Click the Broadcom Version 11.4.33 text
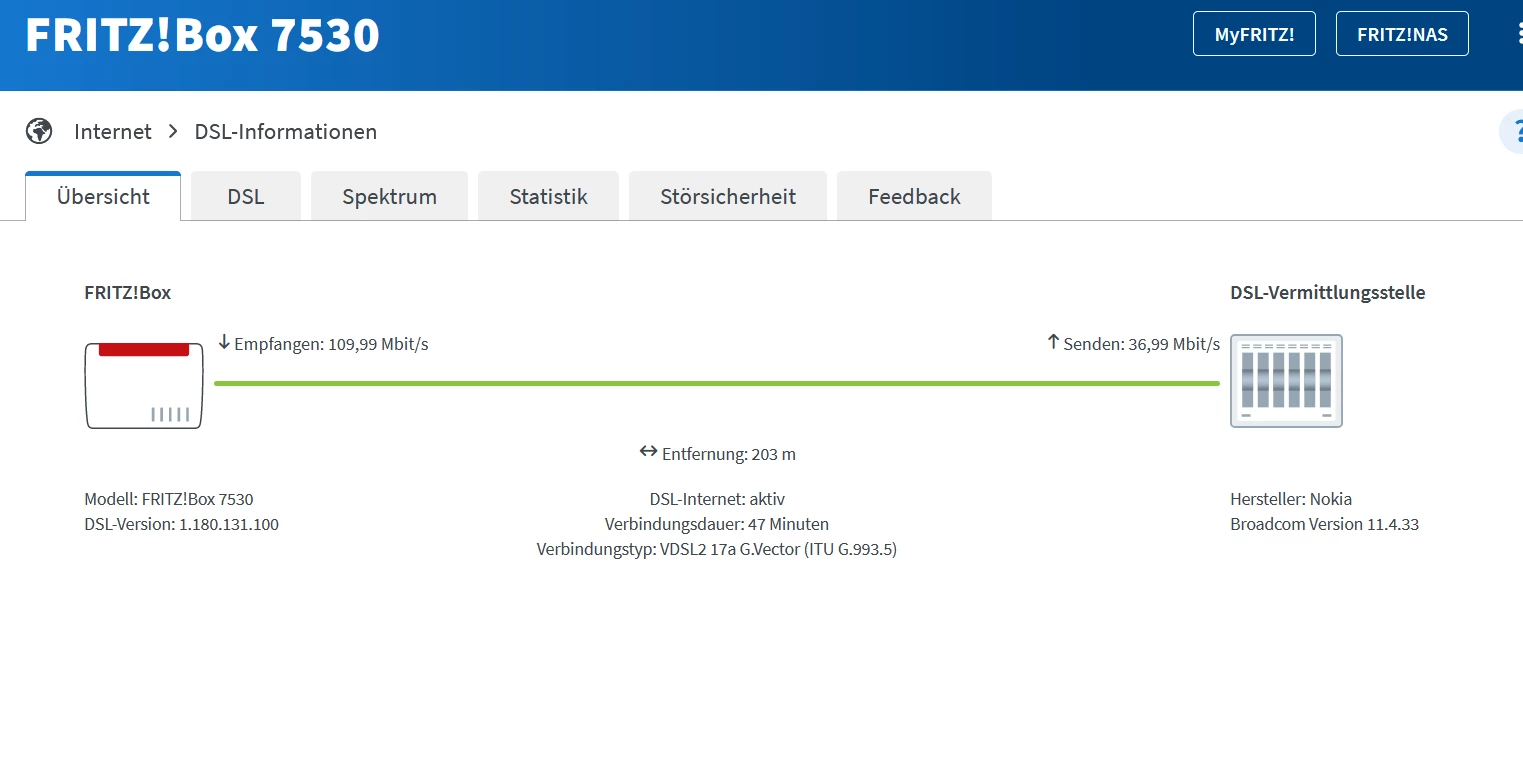This screenshot has width=1523, height=757. point(1325,524)
